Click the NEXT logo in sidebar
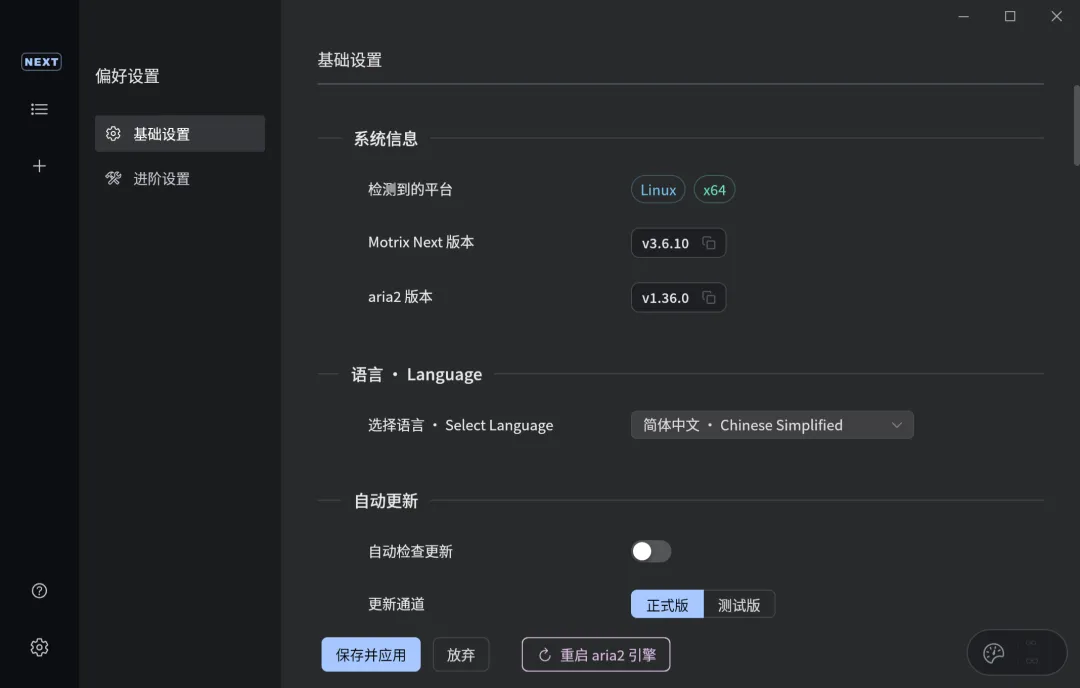Viewport: 1080px width, 688px height. click(41, 62)
